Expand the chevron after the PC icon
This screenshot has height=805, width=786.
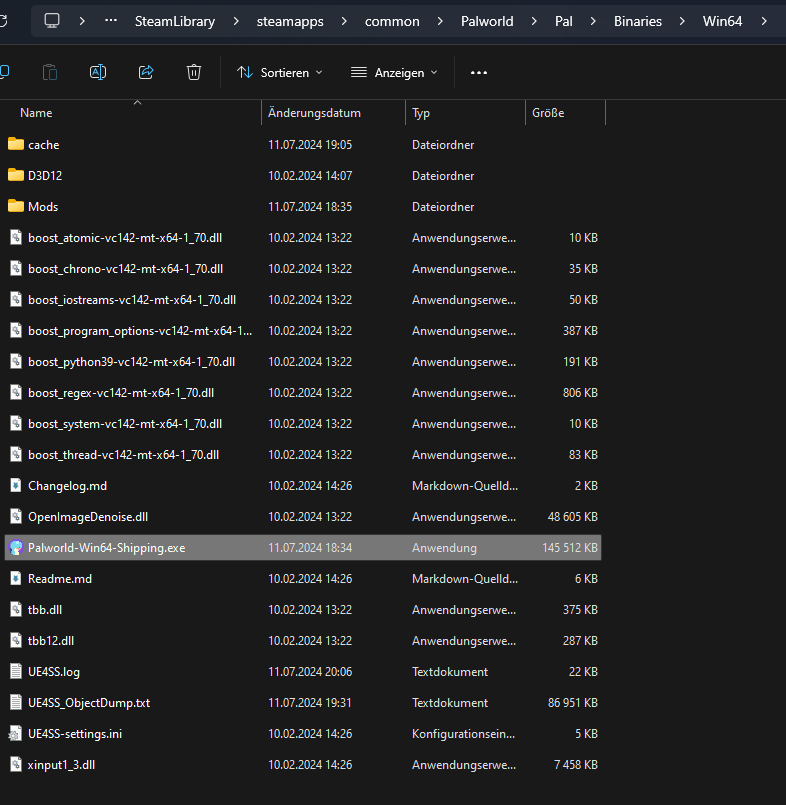(82, 21)
